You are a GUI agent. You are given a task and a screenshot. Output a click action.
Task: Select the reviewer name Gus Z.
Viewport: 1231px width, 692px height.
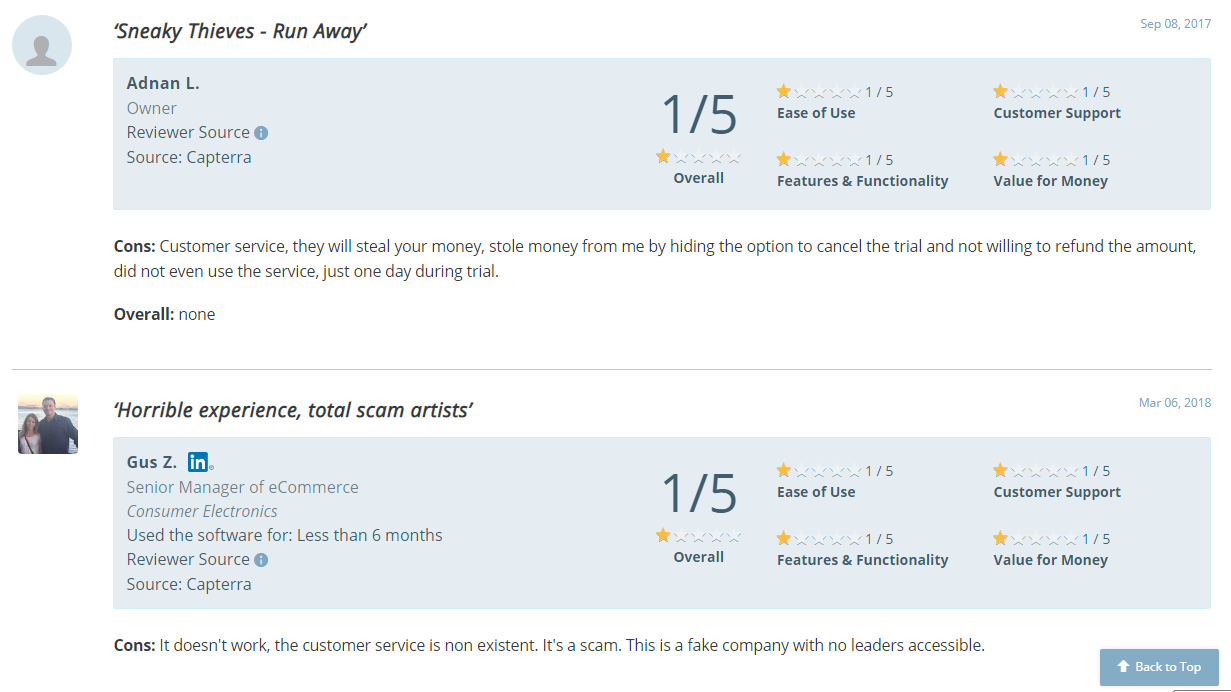152,462
